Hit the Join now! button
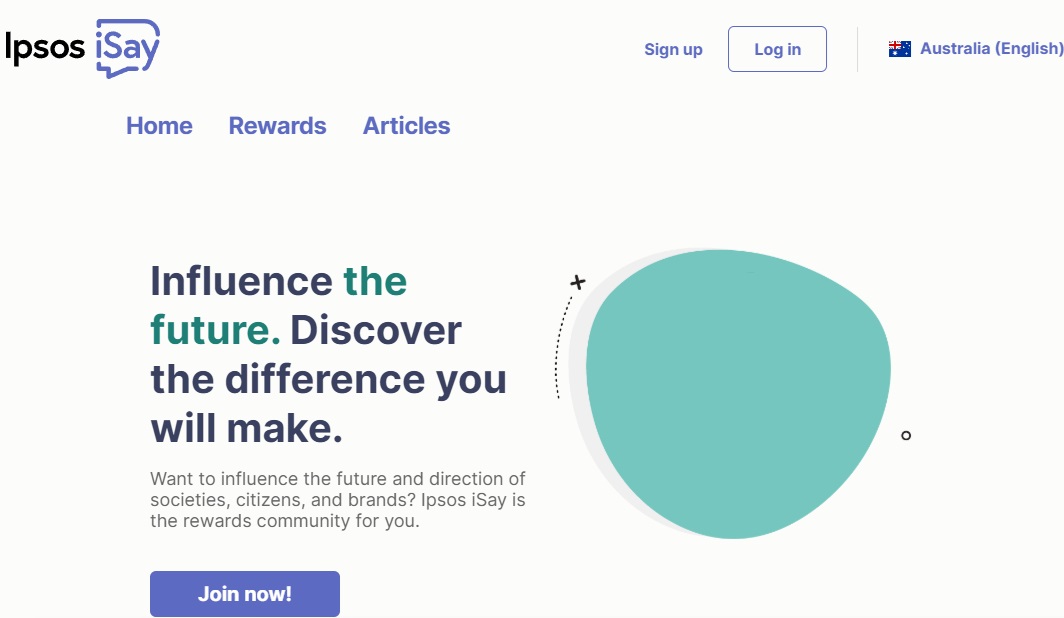Image resolution: width=1064 pixels, height=618 pixels. click(245, 594)
